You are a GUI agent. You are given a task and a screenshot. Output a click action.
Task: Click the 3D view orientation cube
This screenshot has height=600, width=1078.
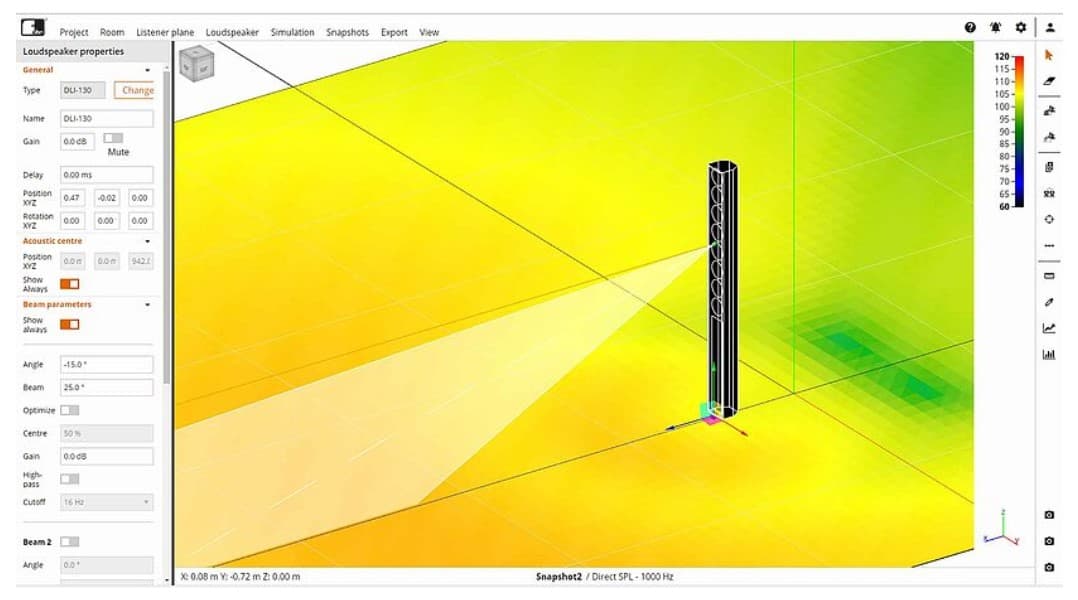tap(195, 65)
